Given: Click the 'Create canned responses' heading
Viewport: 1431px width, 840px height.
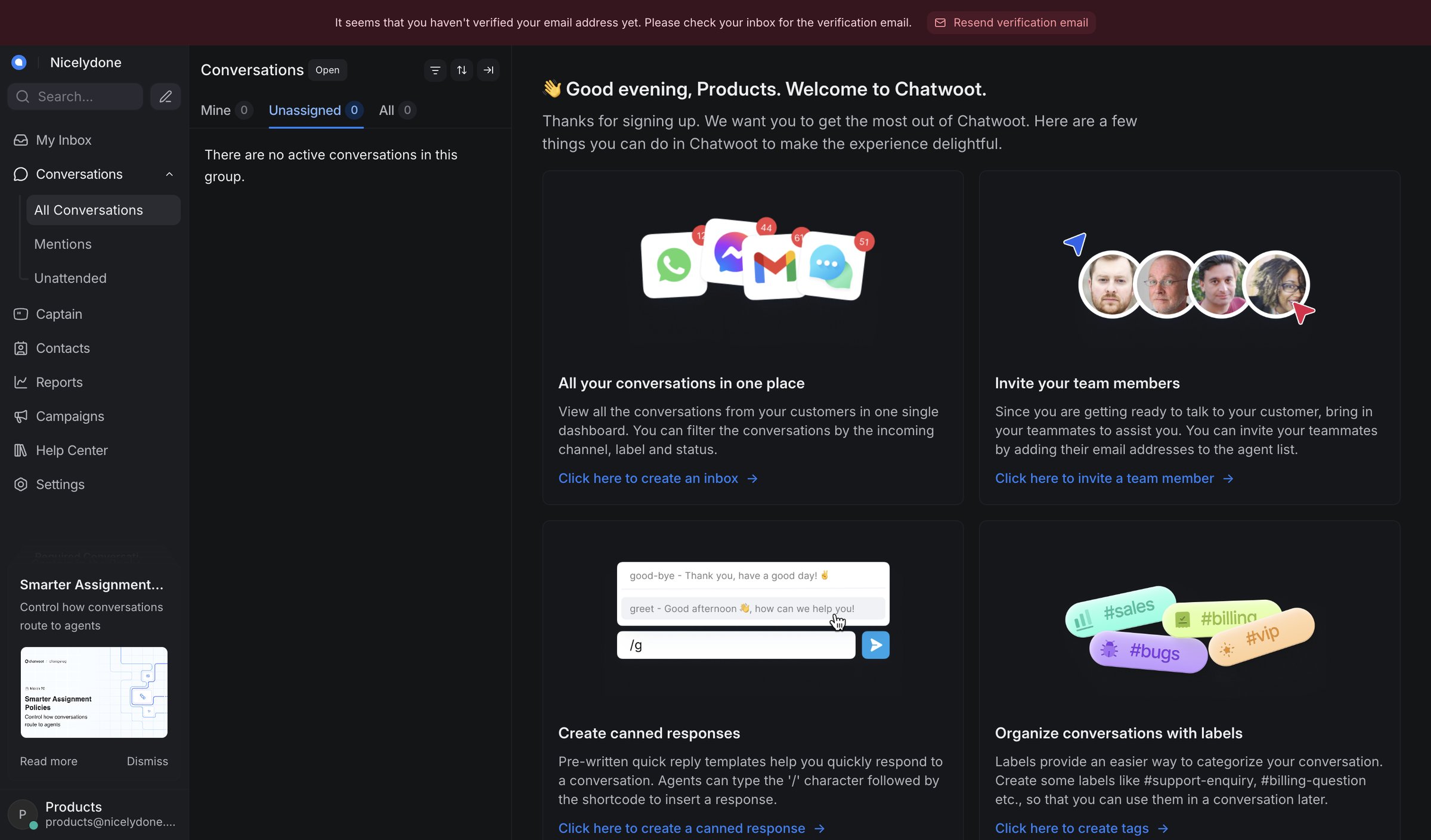Looking at the screenshot, I should click(649, 733).
